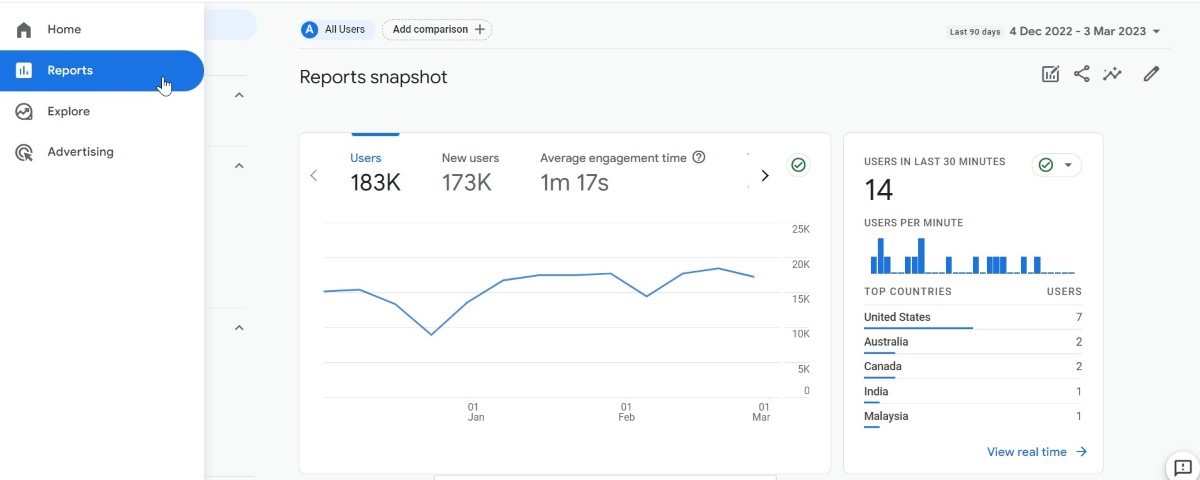Click the pencil edit icon
1200x480 pixels.
pos(1151,74)
